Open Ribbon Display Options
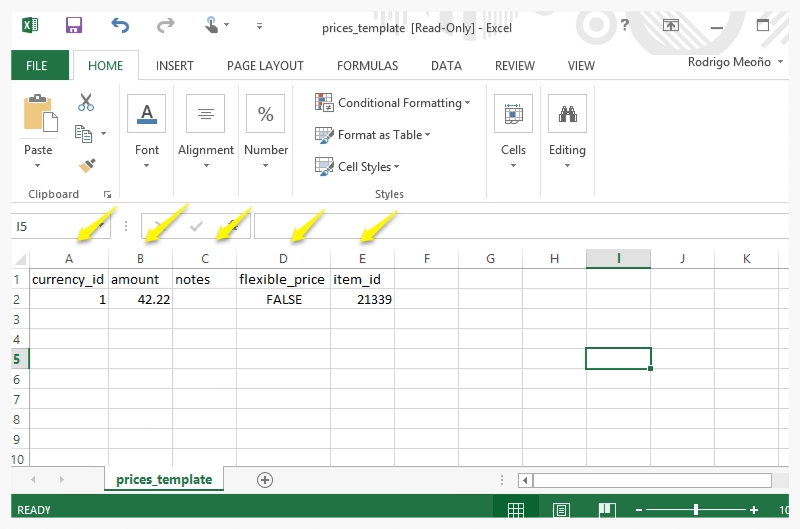Viewport: 800px width, 529px height. point(670,25)
